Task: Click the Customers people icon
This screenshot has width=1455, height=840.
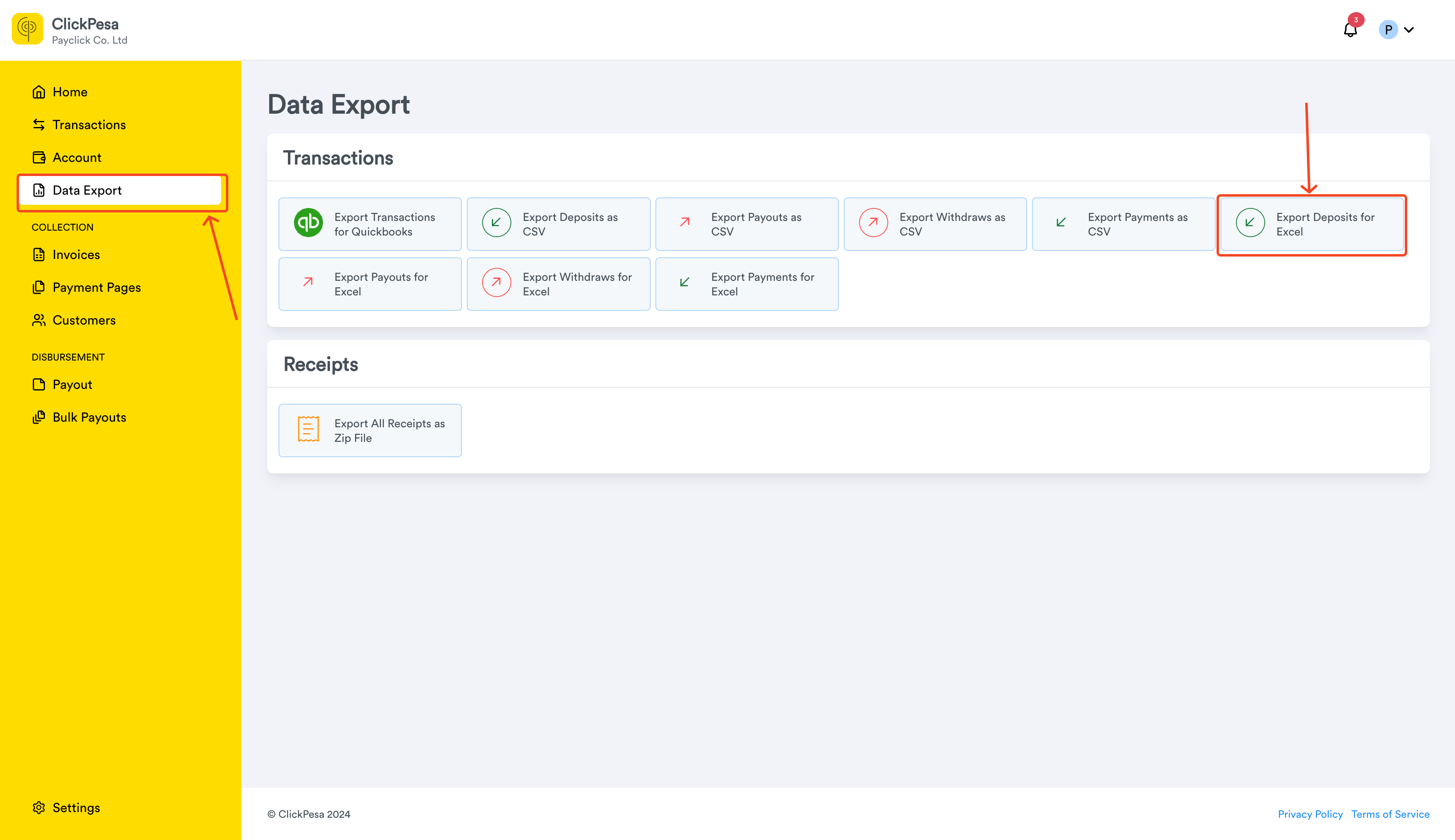Action: [39, 320]
